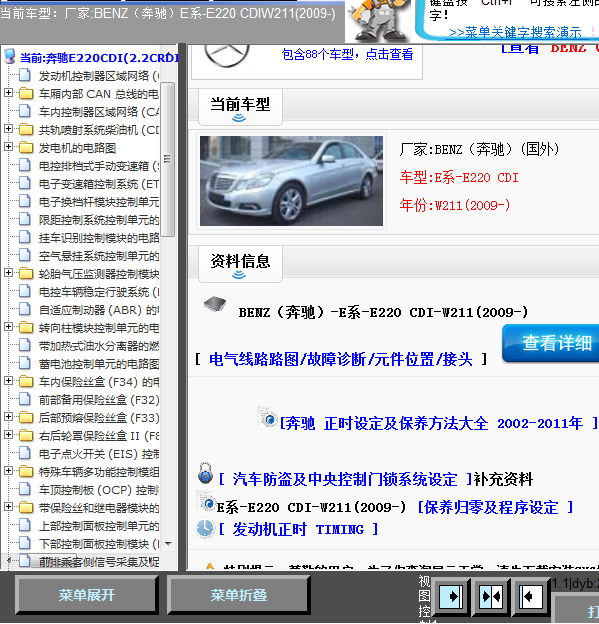Viewport: 599px width, 624px height.
Task: Click the 车顶控制板 (OCP) document icon
Action: coord(25,489)
